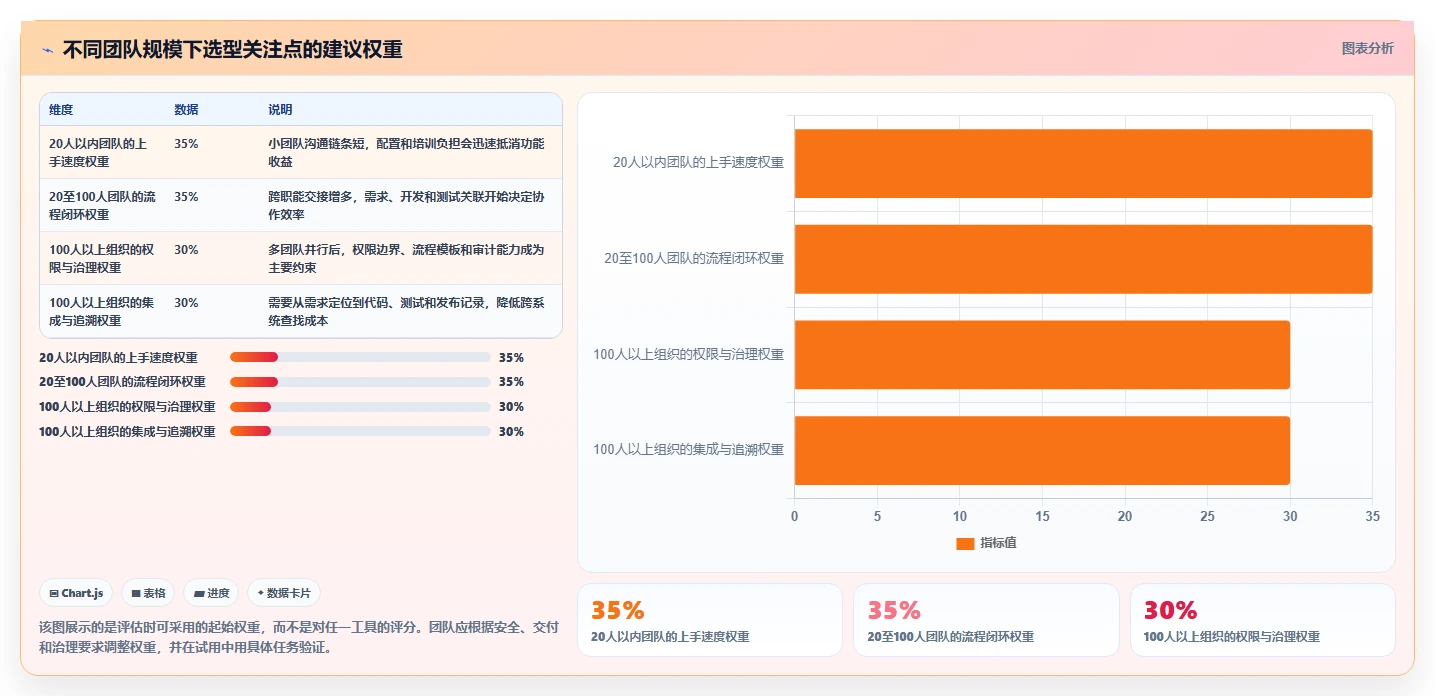Image resolution: width=1435 pixels, height=696 pixels.
Task: Click the table cell 100人以上组织的权限与治理权重
Action: tap(101, 258)
